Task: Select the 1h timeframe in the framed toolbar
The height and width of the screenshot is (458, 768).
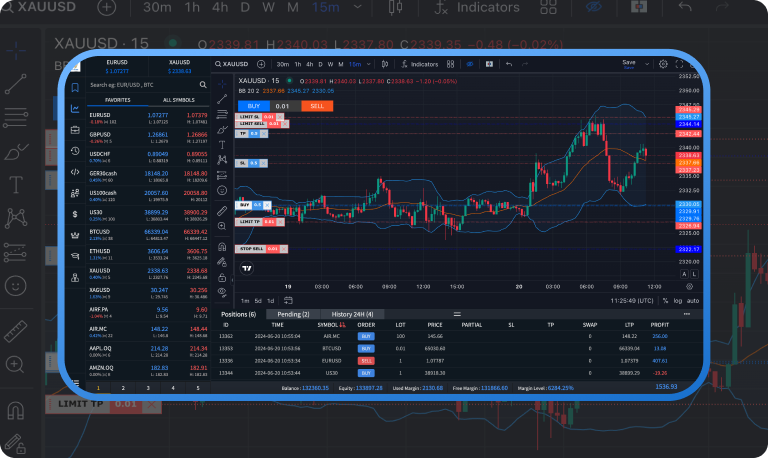Action: pyautogui.click(x=298, y=64)
